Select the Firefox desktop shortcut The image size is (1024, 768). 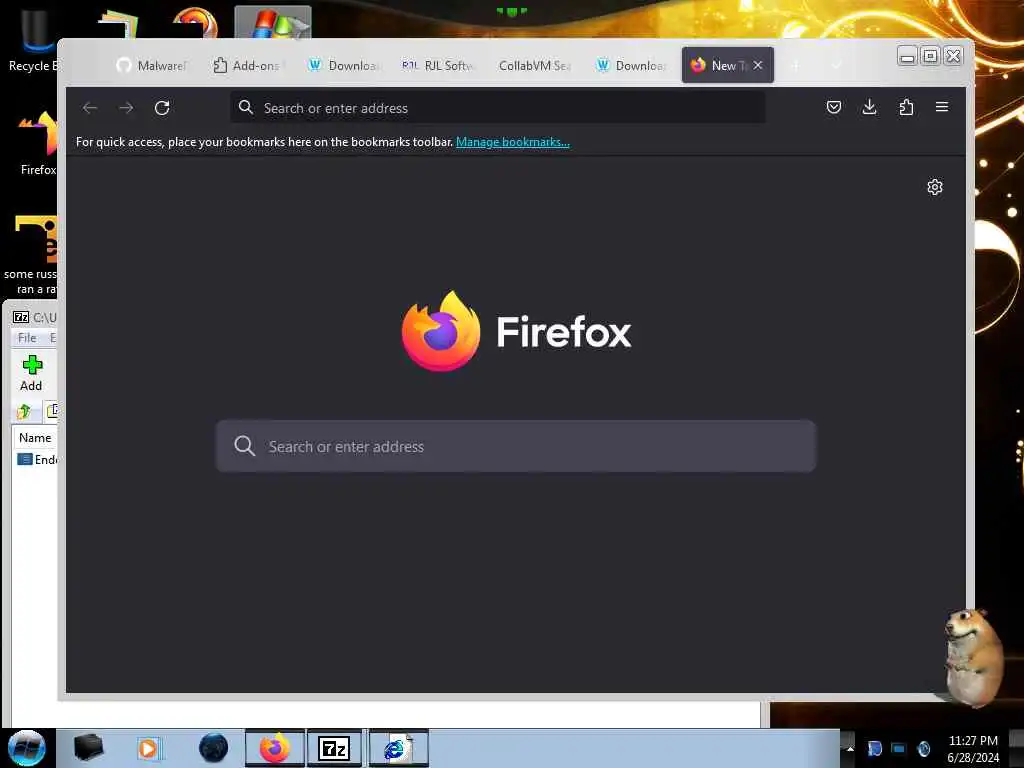click(38, 143)
